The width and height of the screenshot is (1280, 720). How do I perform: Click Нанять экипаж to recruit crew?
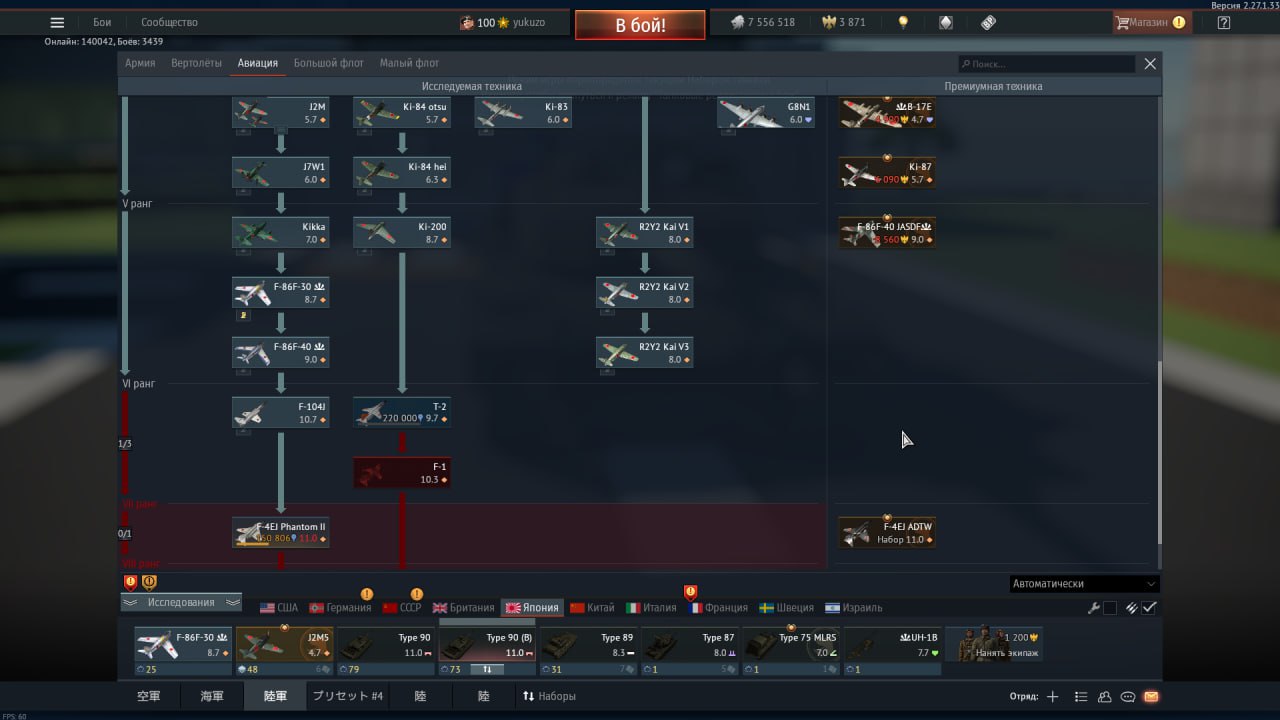tap(994, 645)
